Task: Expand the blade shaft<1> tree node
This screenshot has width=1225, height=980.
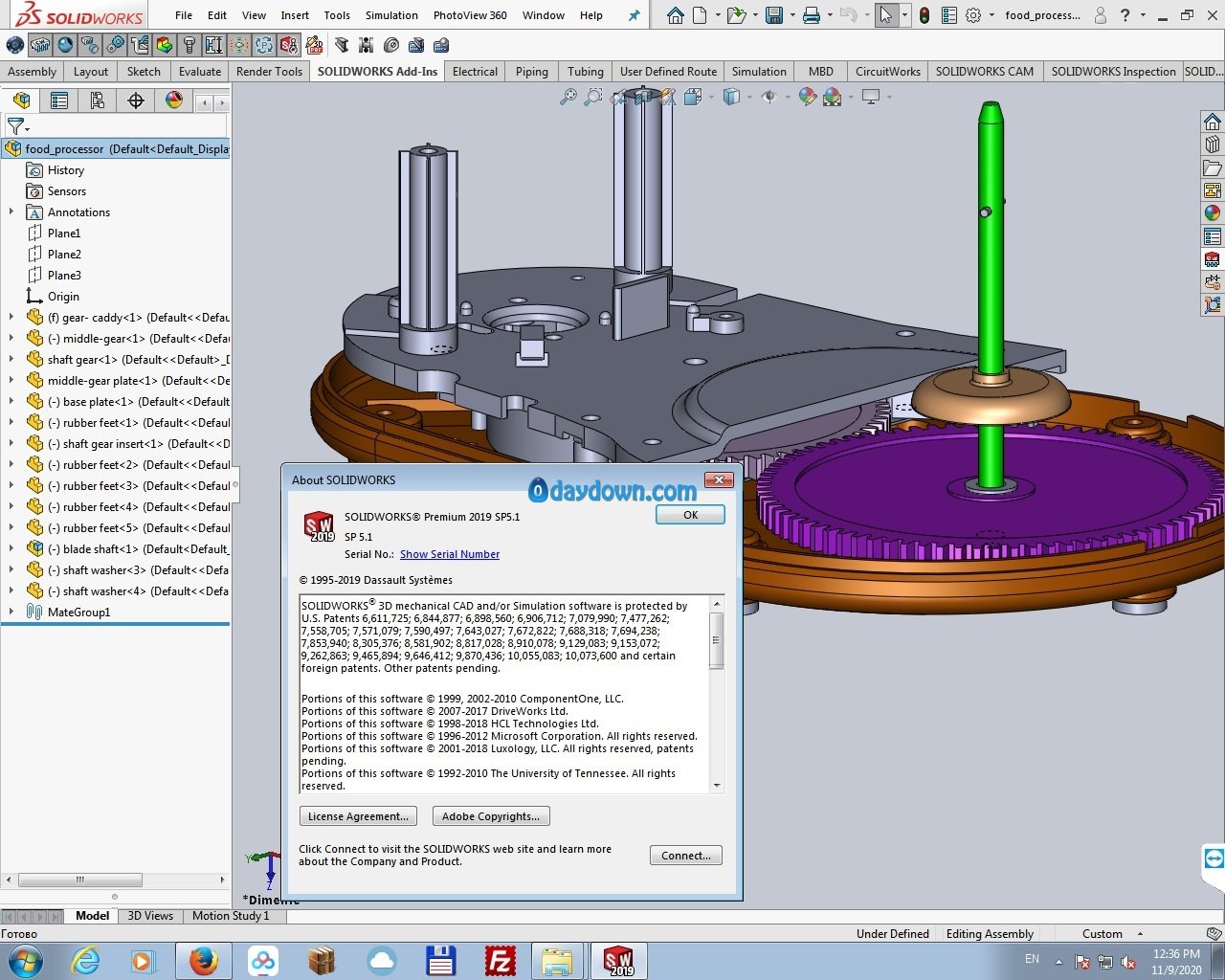Action: (x=11, y=549)
